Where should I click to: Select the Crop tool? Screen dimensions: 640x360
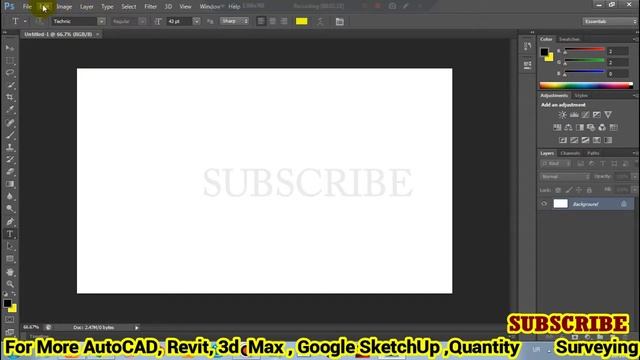[x=10, y=98]
